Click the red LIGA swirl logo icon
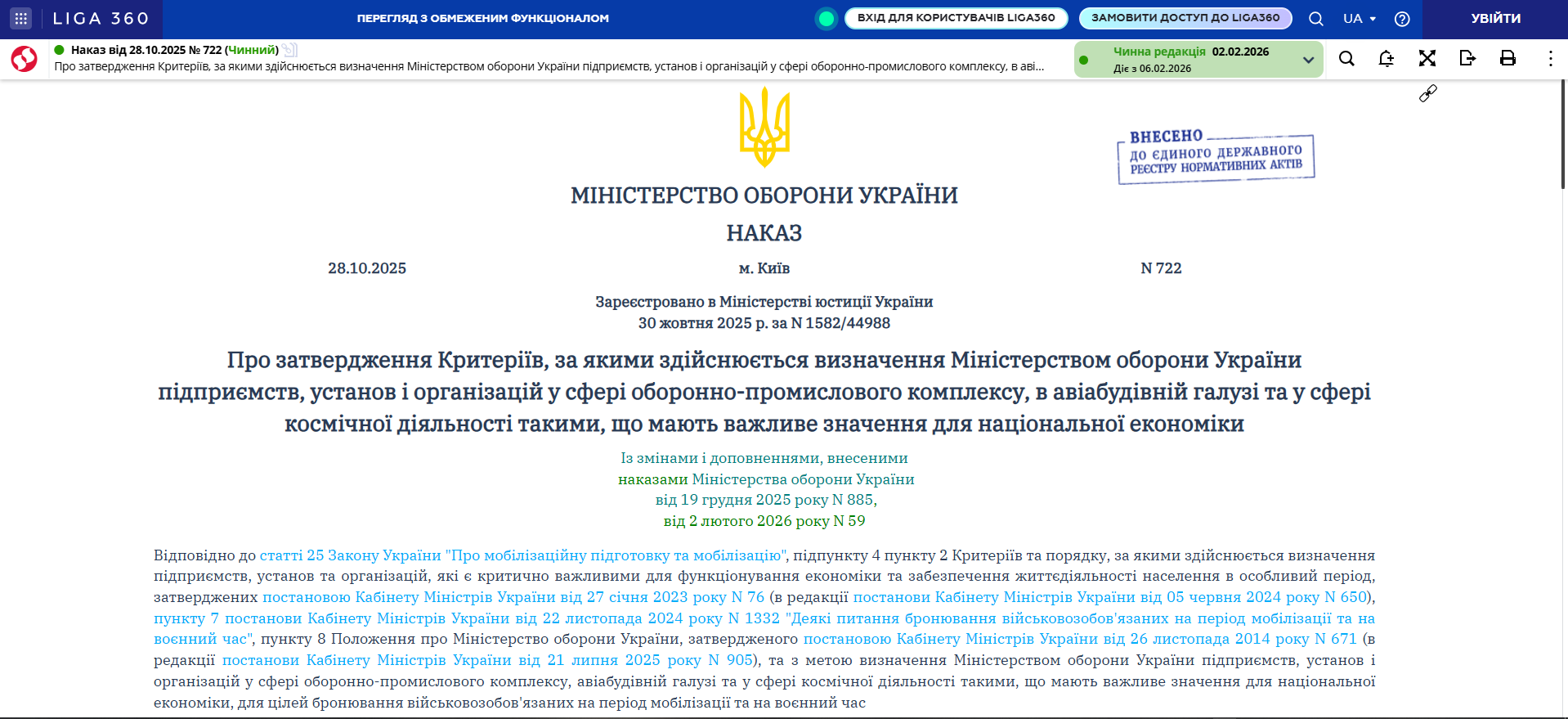The image size is (1568, 719). 24,59
